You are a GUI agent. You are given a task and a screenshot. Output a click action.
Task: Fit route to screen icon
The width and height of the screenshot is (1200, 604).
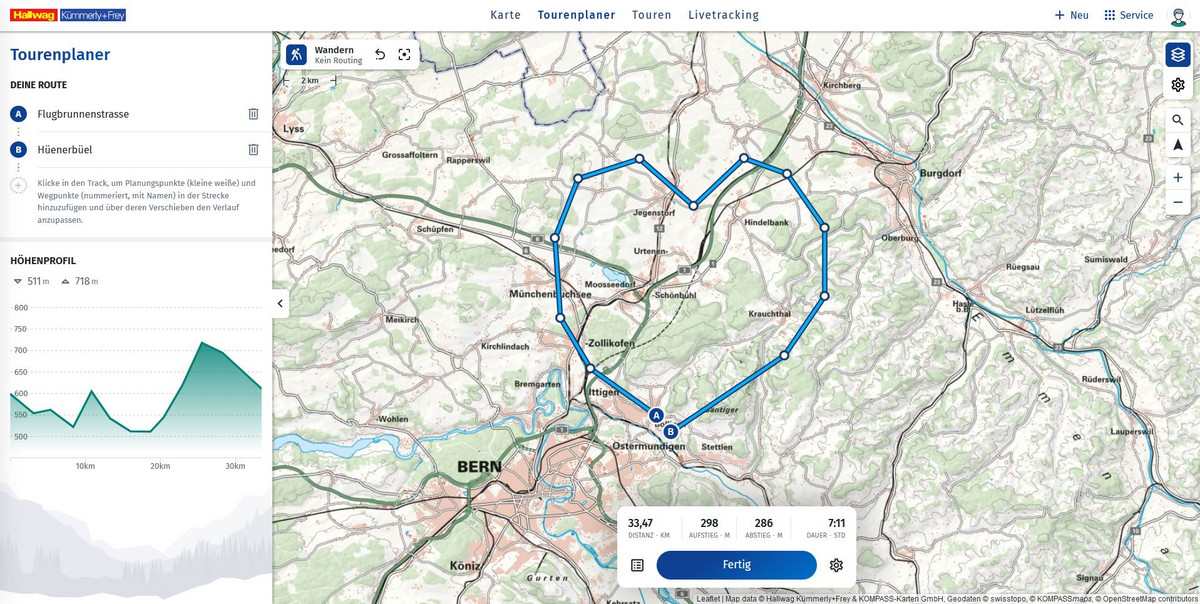(x=404, y=55)
